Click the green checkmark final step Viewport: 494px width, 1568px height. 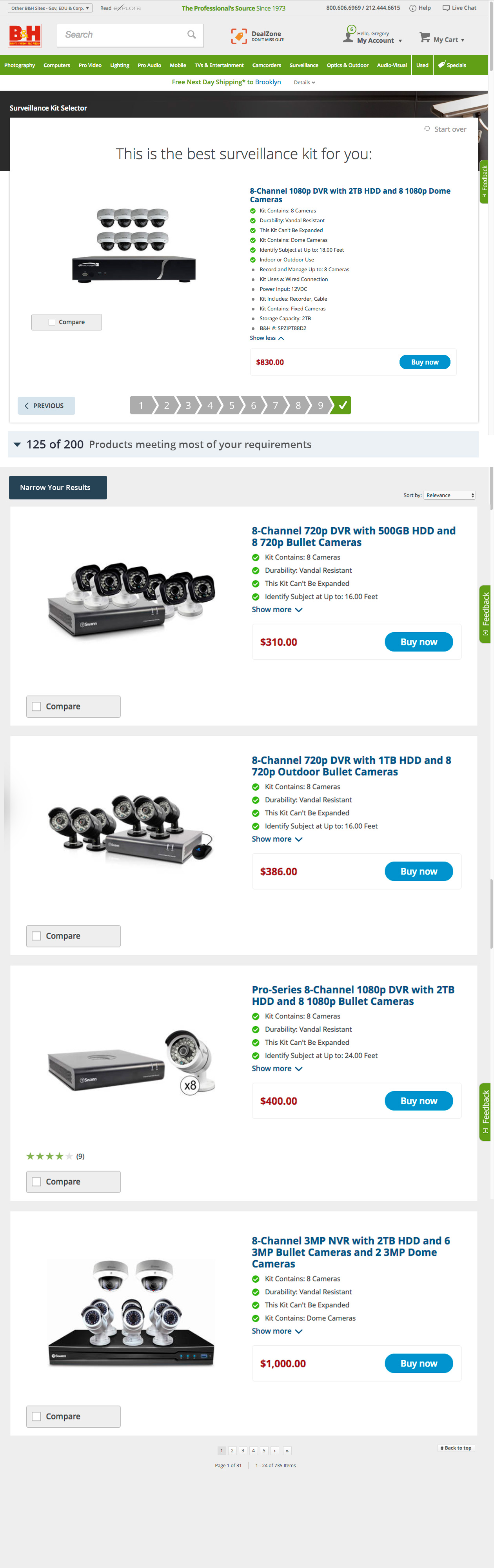[341, 405]
